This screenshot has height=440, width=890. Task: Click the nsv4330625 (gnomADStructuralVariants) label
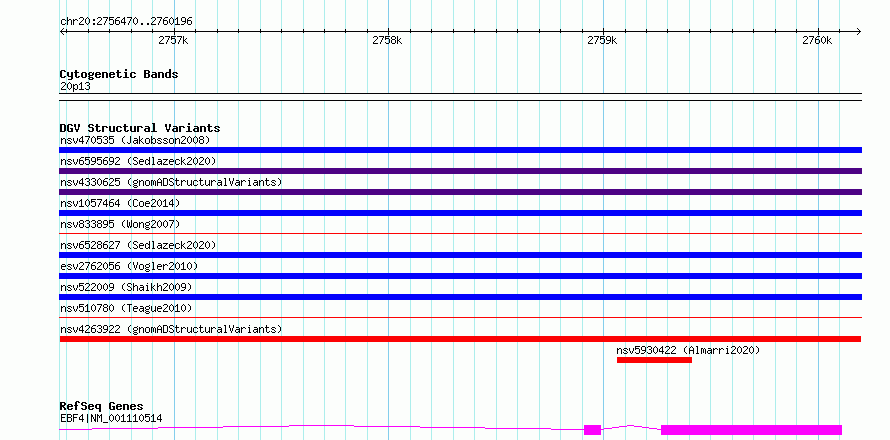coord(171,182)
